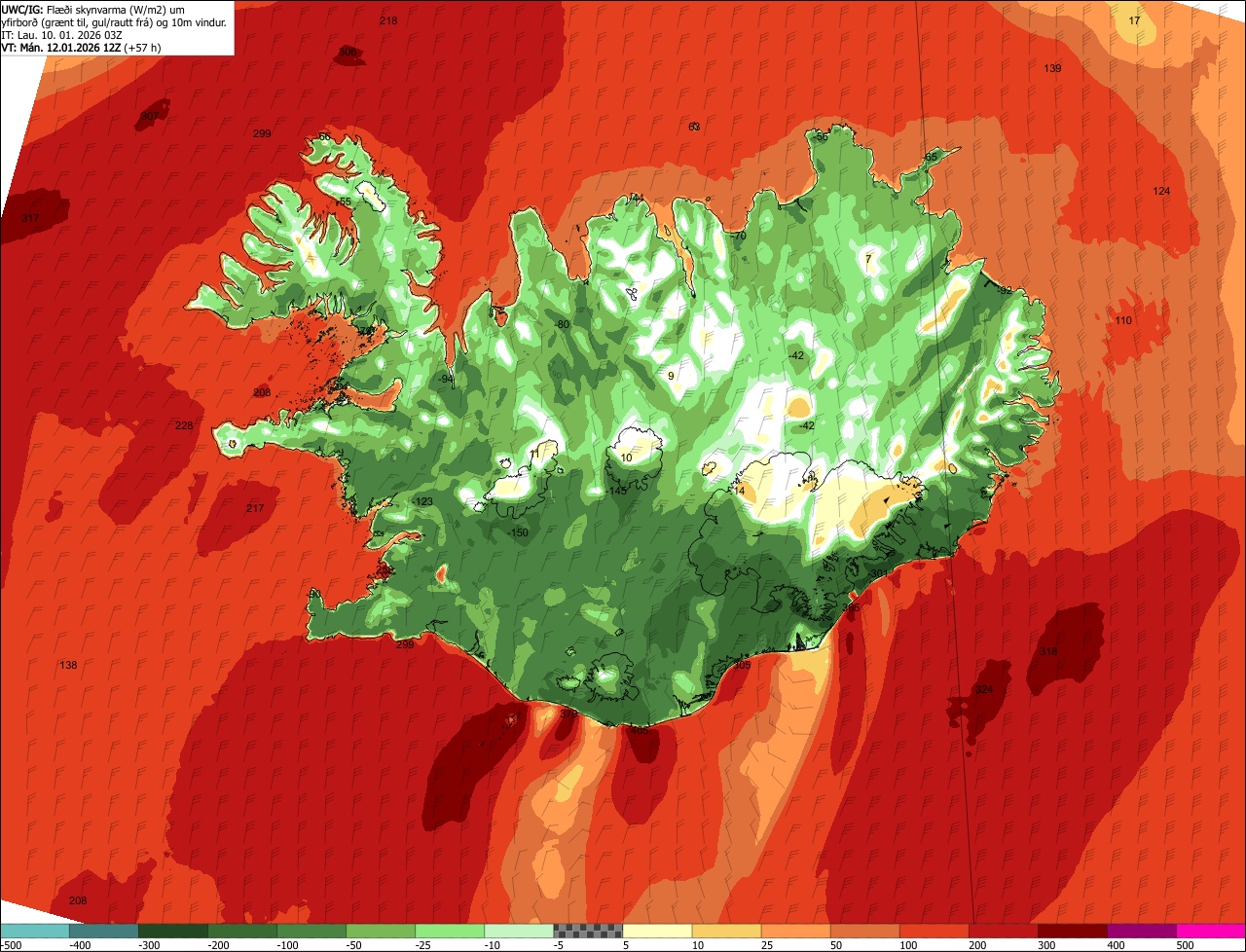Viewport: 1246px width, 952px height.
Task: Click the -150 value in southwest Iceland
Action: coord(520,532)
